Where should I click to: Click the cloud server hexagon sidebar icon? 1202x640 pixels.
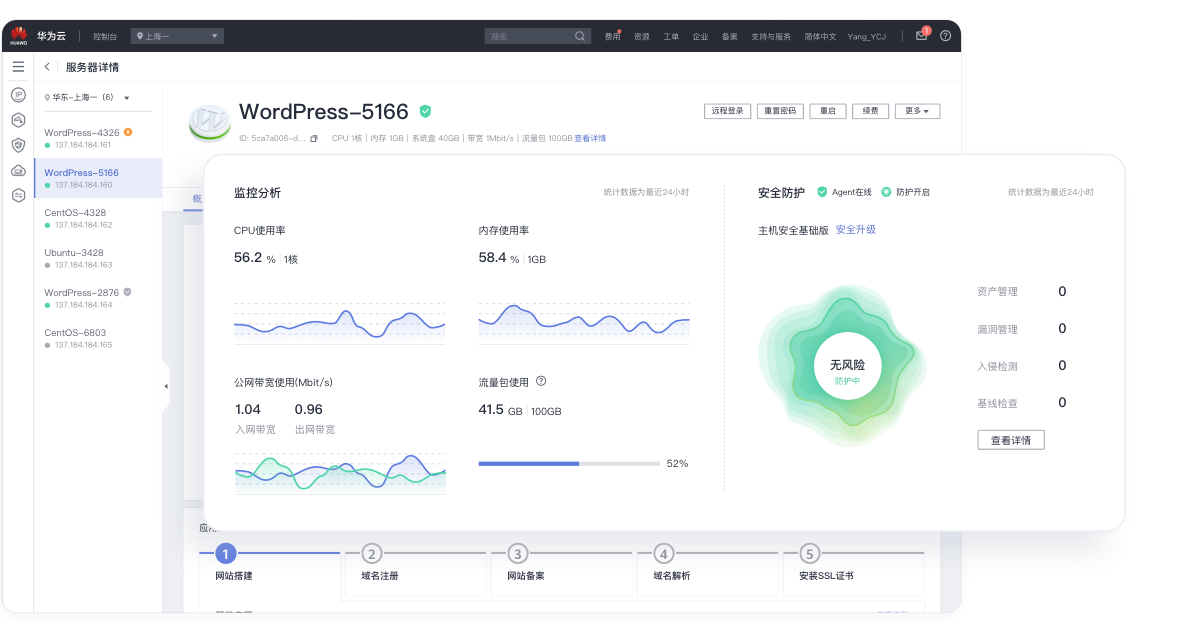[18, 120]
